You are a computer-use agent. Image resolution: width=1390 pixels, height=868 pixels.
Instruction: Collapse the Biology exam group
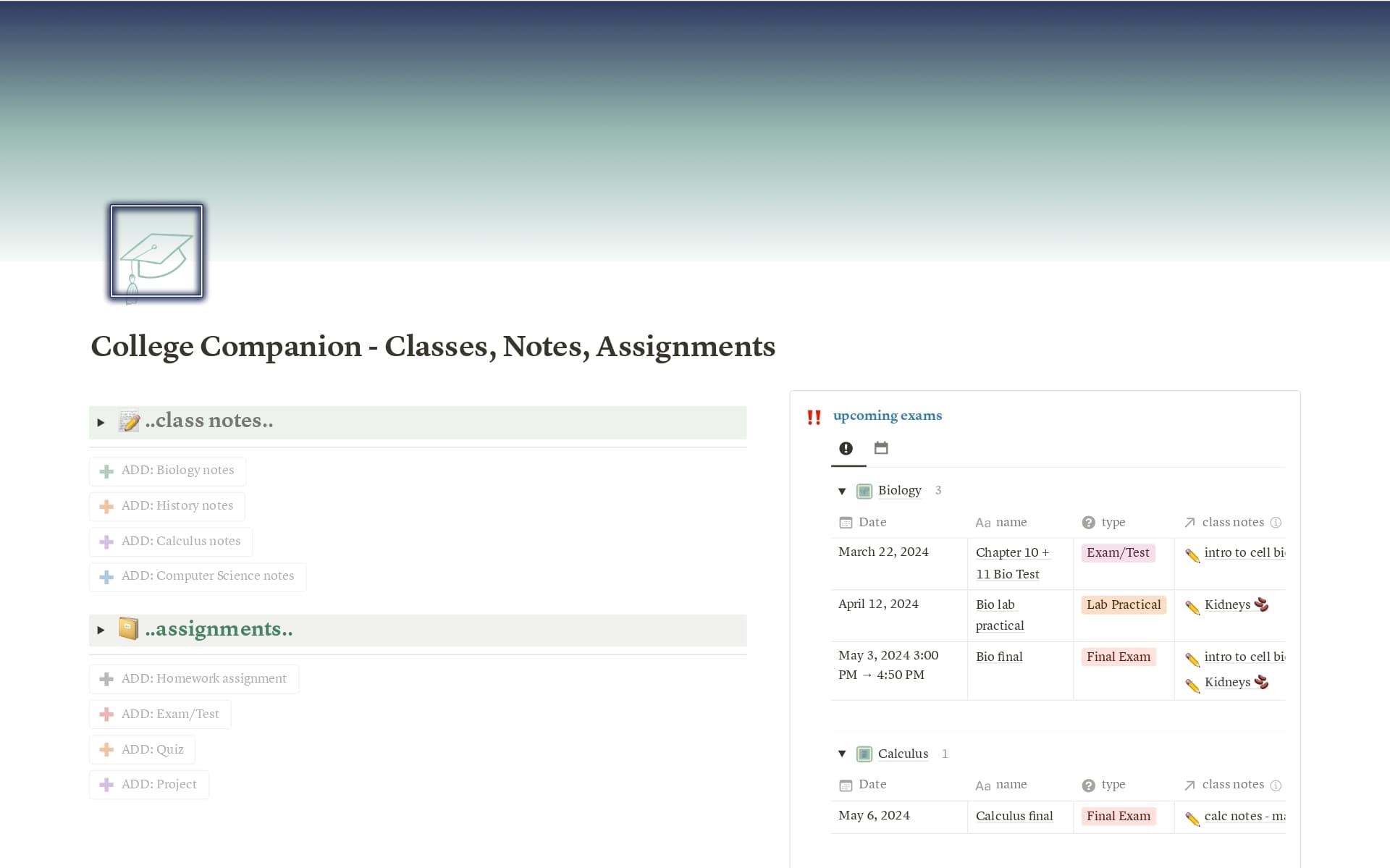pos(842,491)
